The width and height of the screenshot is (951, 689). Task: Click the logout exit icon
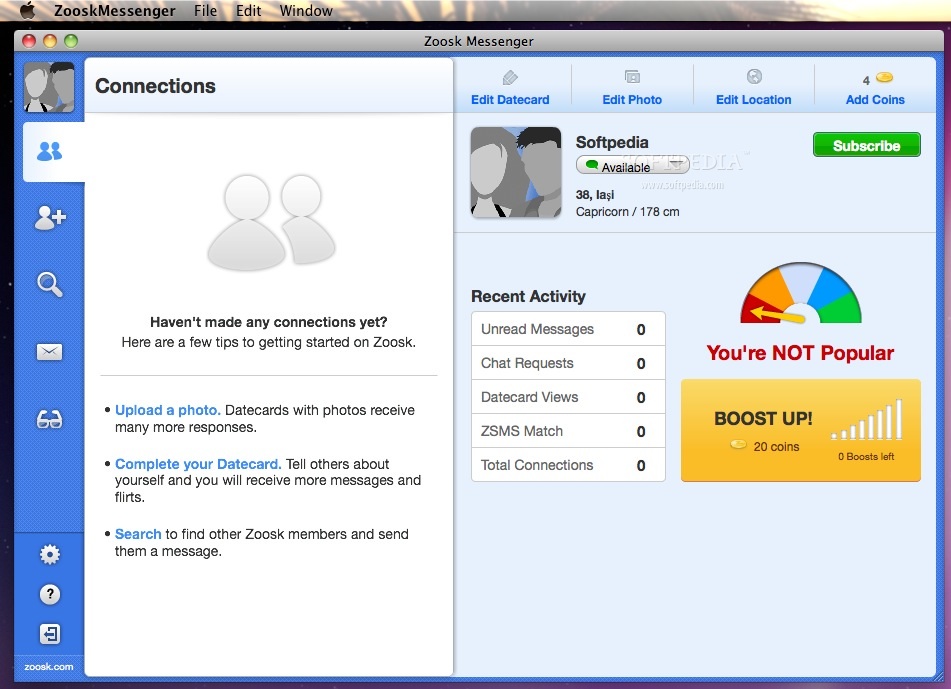[x=50, y=634]
